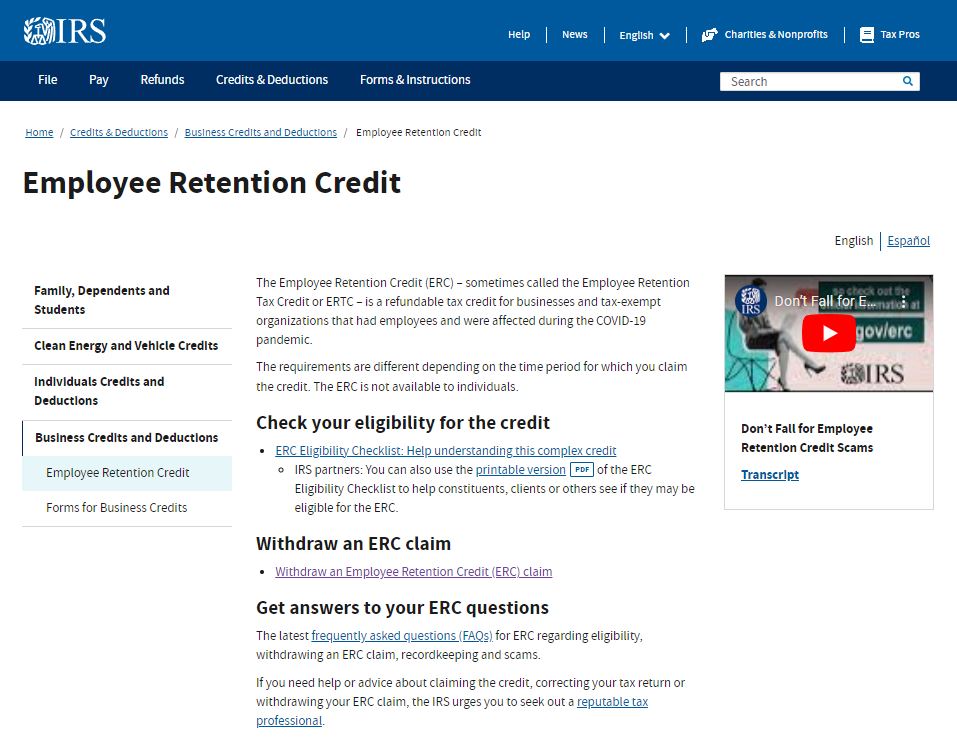
Task: Open Withdraw an Employee Retention Credit claim link
Action: coord(413,572)
